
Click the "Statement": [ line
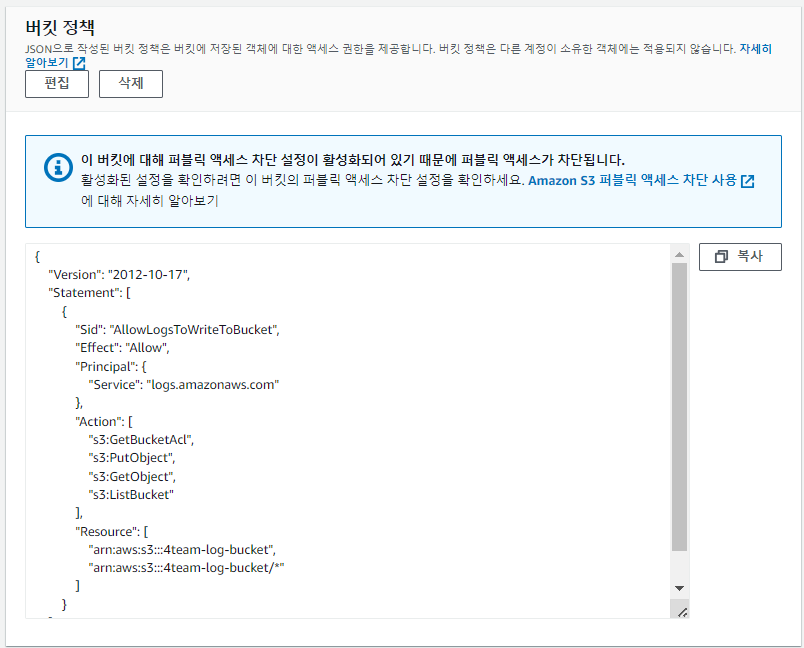[89, 293]
